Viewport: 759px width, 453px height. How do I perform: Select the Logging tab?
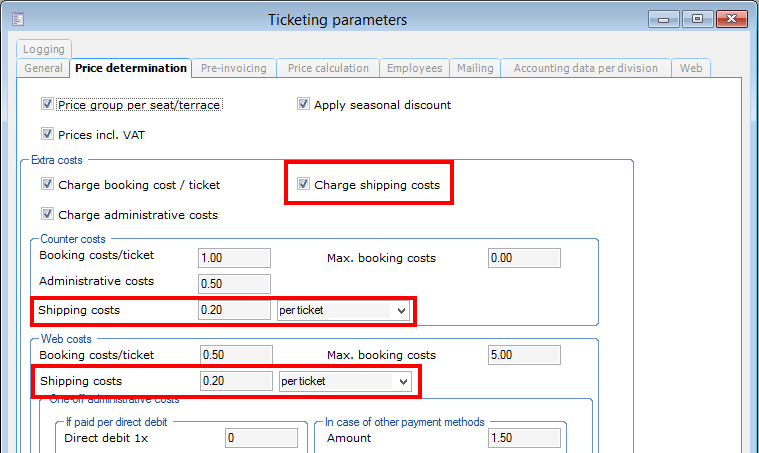pyautogui.click(x=43, y=48)
